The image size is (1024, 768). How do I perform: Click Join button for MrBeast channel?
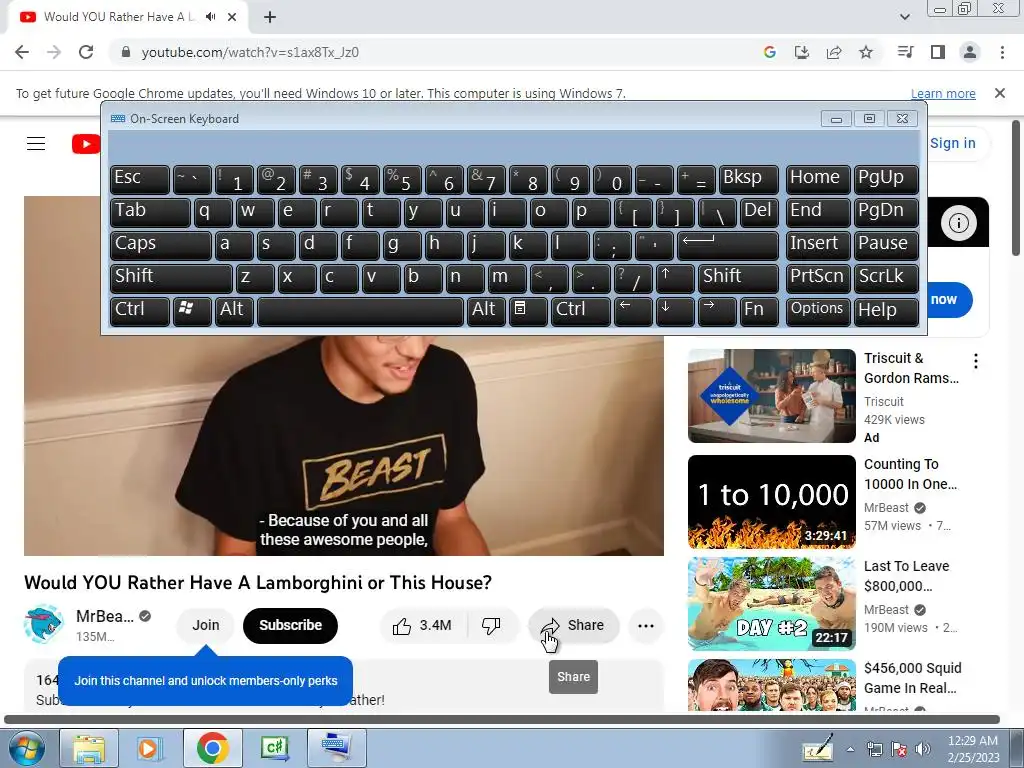(206, 626)
